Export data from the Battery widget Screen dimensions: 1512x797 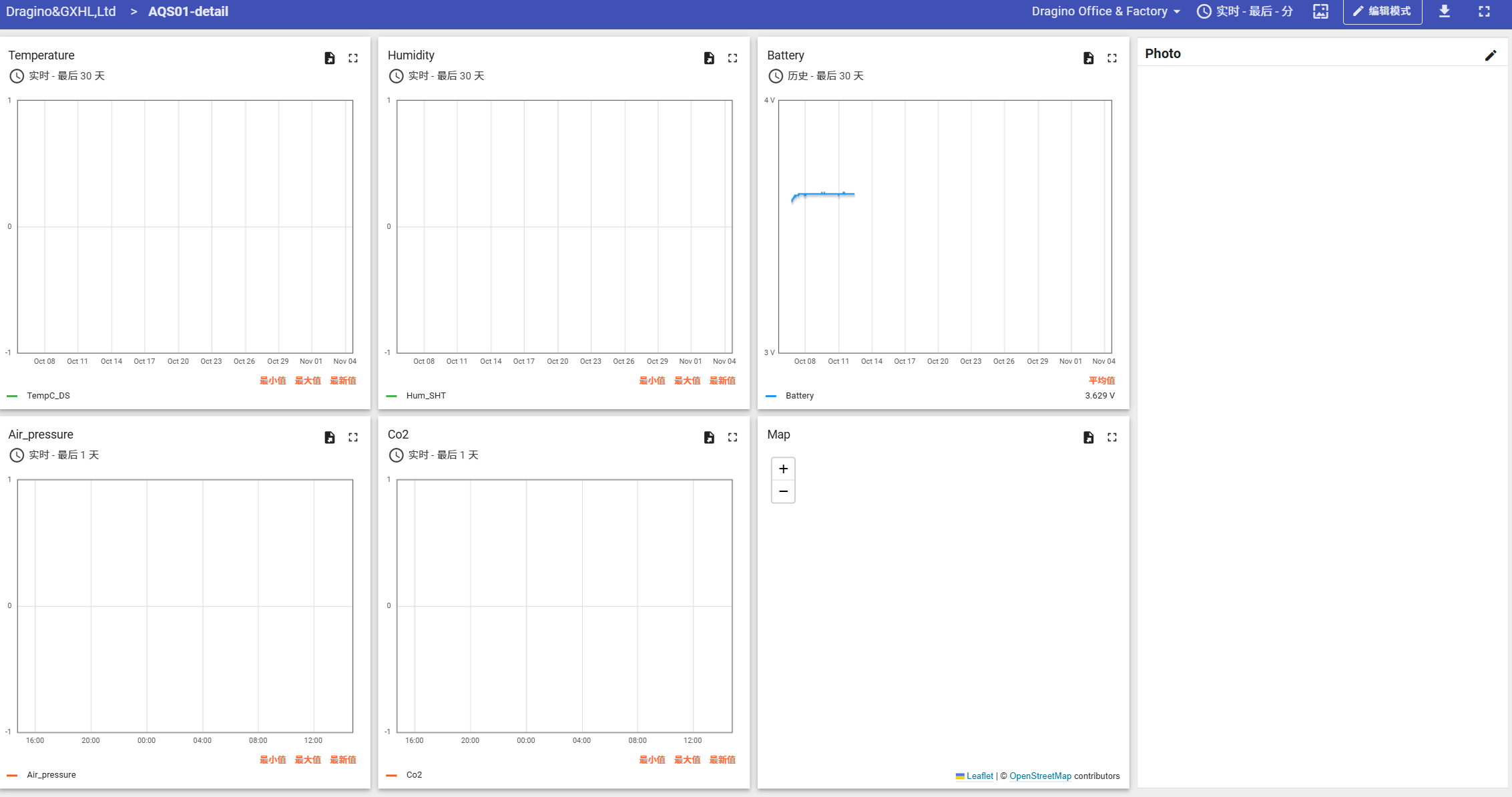tap(1088, 58)
